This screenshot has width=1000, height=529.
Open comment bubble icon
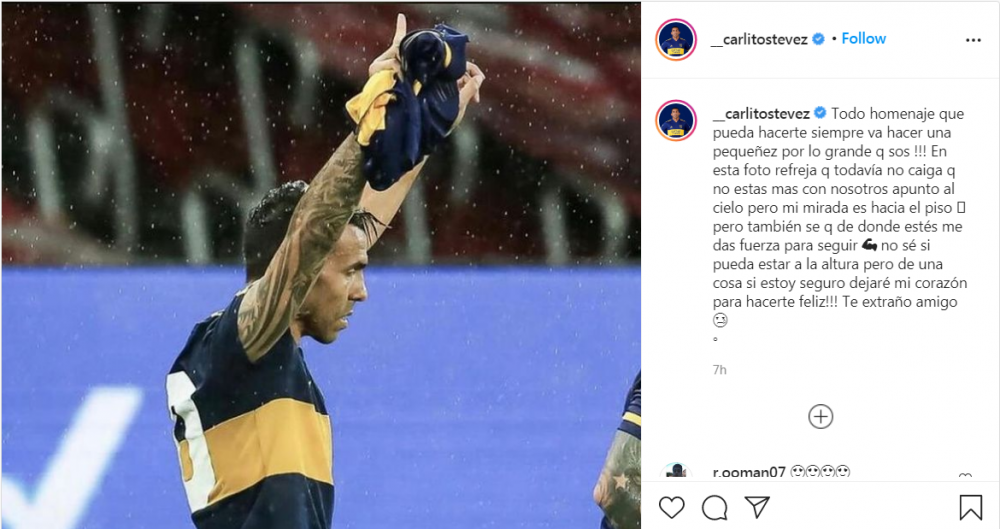tap(714, 508)
